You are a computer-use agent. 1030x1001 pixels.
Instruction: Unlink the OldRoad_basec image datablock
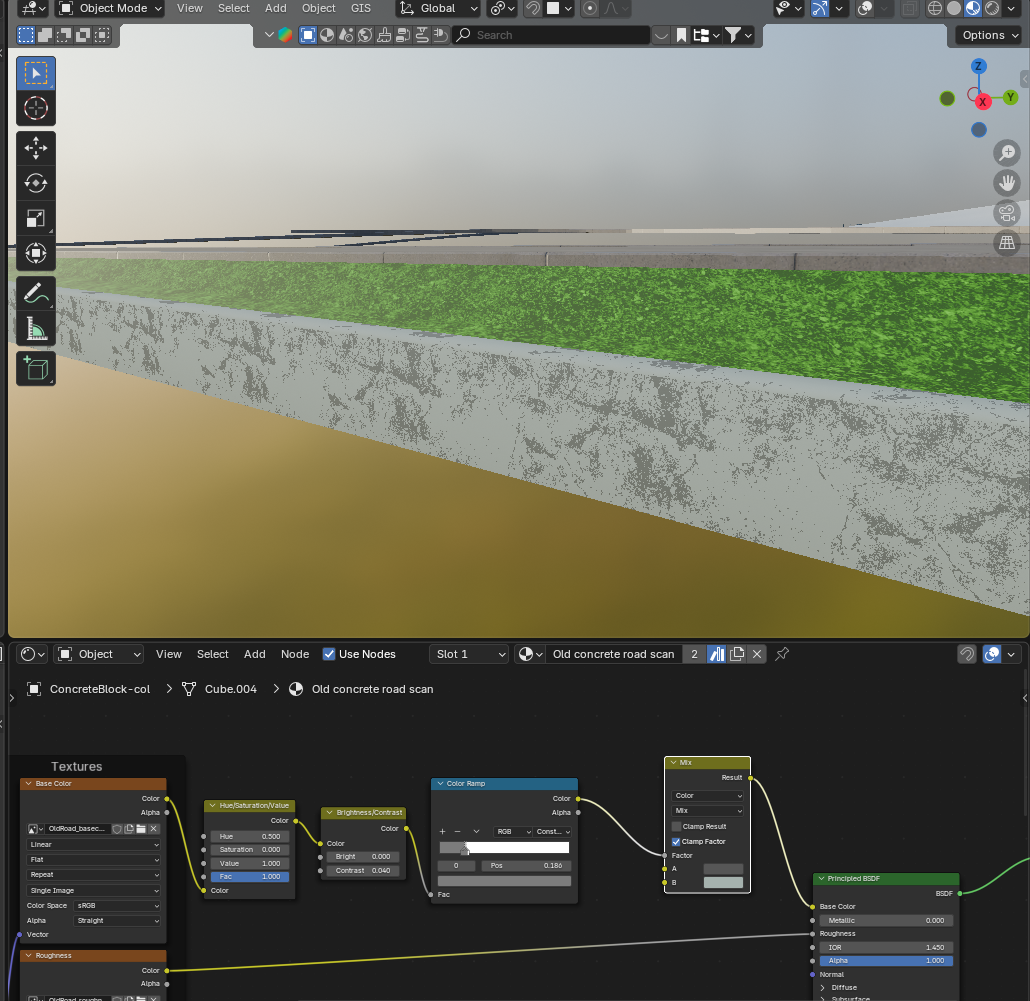pyautogui.click(x=153, y=829)
